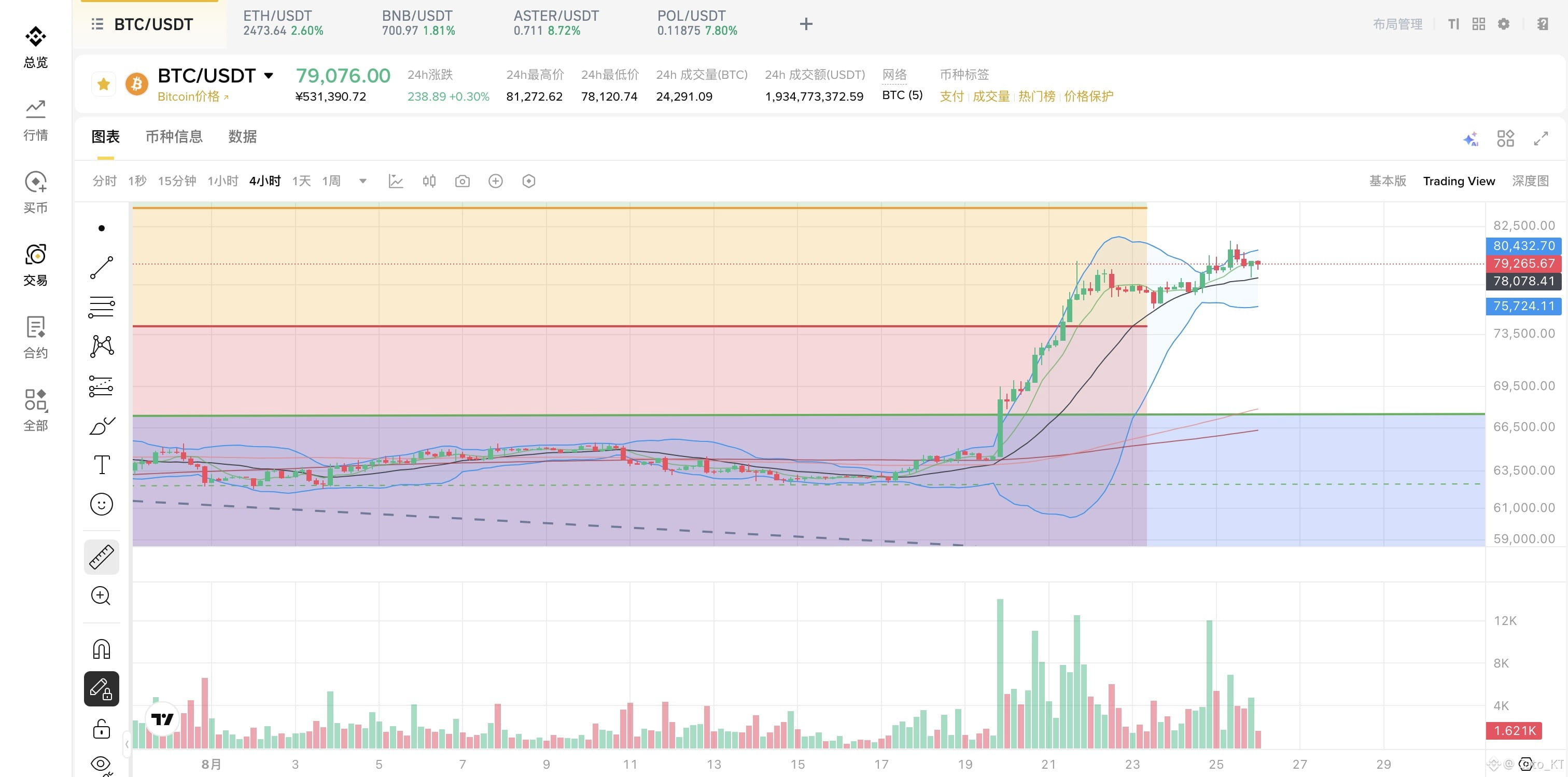Select the forecast position tool

point(101,385)
